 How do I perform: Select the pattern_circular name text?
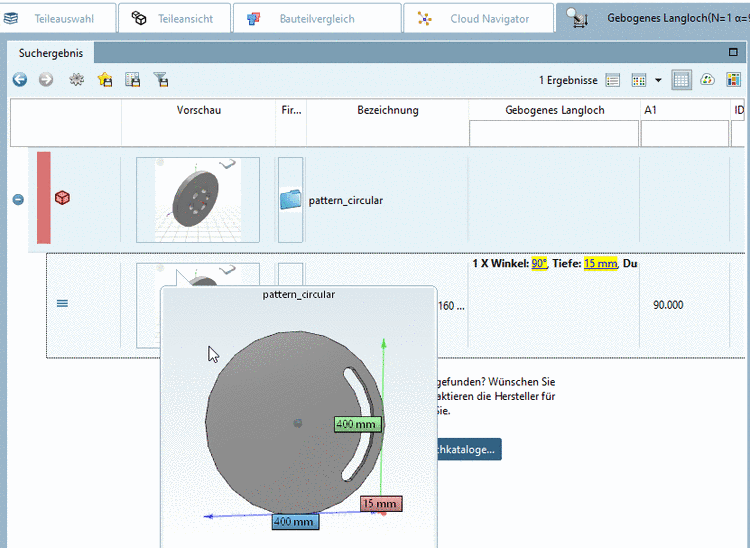pyautogui.click(x=345, y=200)
